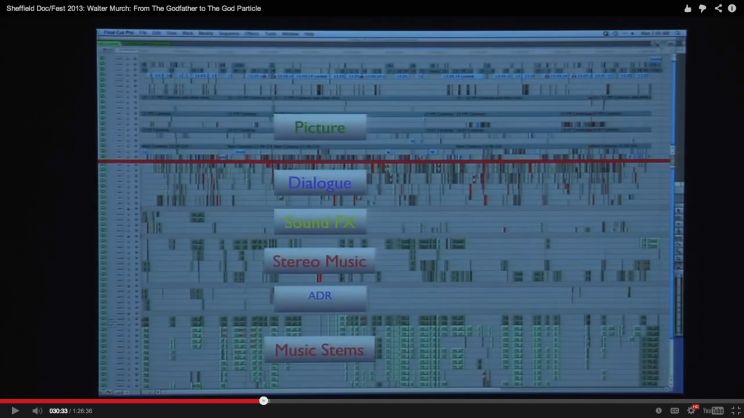
Task: Open the video on YouTube via logo
Action: pos(711,410)
